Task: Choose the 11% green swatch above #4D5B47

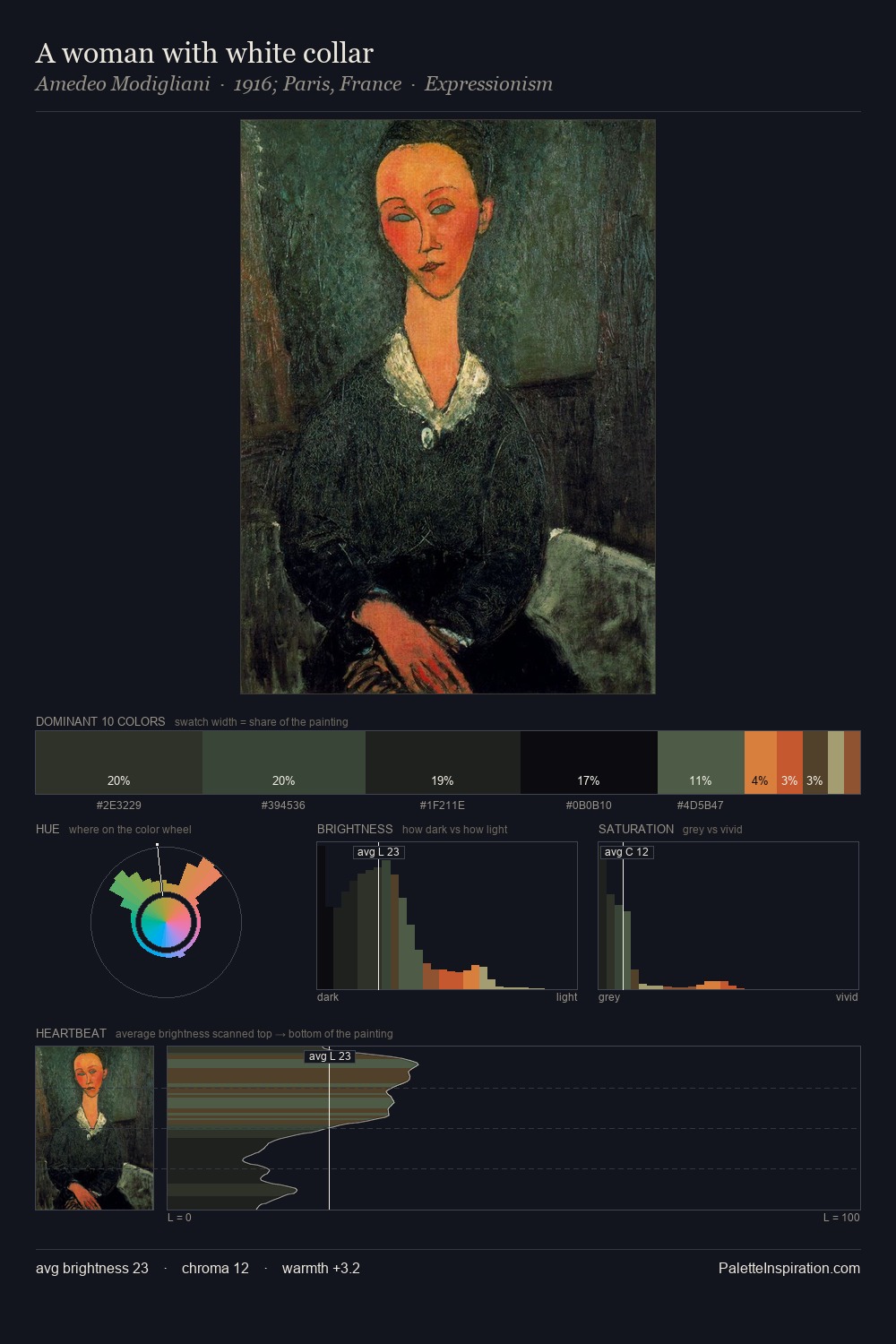Action: [x=701, y=762]
